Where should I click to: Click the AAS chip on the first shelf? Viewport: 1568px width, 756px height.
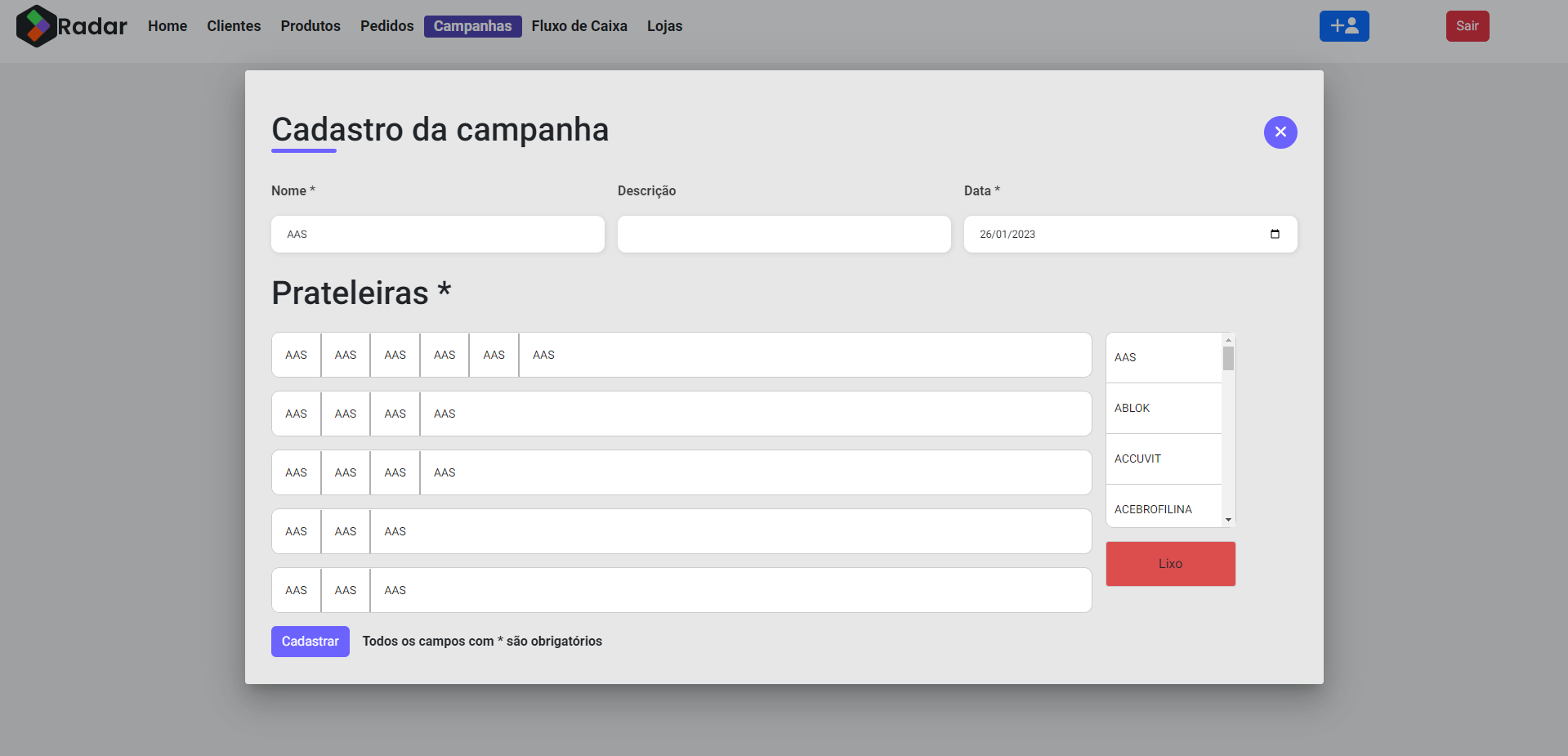point(296,355)
